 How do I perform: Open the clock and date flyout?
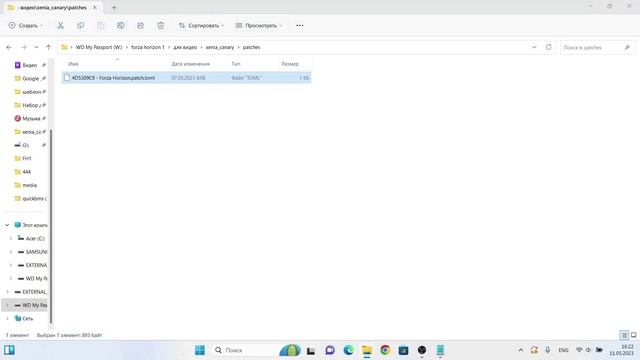[x=622, y=350]
